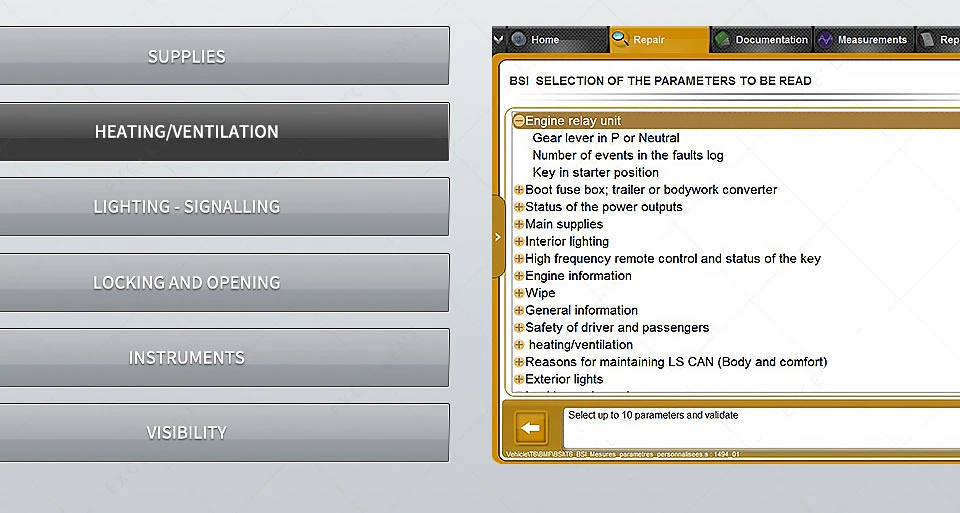Click the BSI selection of parameters heading
Screen dimensions: 960x513
tap(660, 81)
